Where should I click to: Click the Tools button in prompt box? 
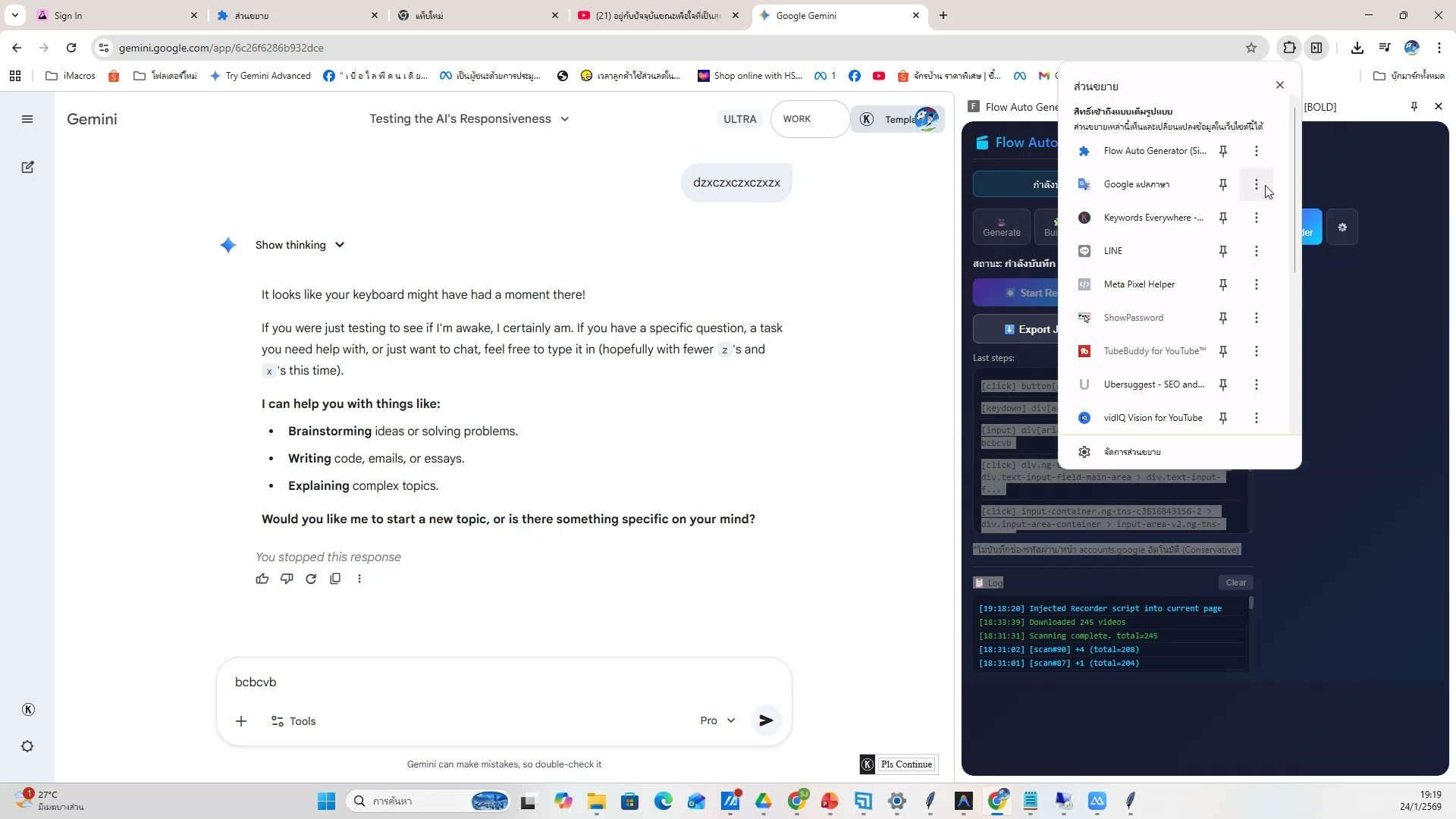click(x=293, y=721)
